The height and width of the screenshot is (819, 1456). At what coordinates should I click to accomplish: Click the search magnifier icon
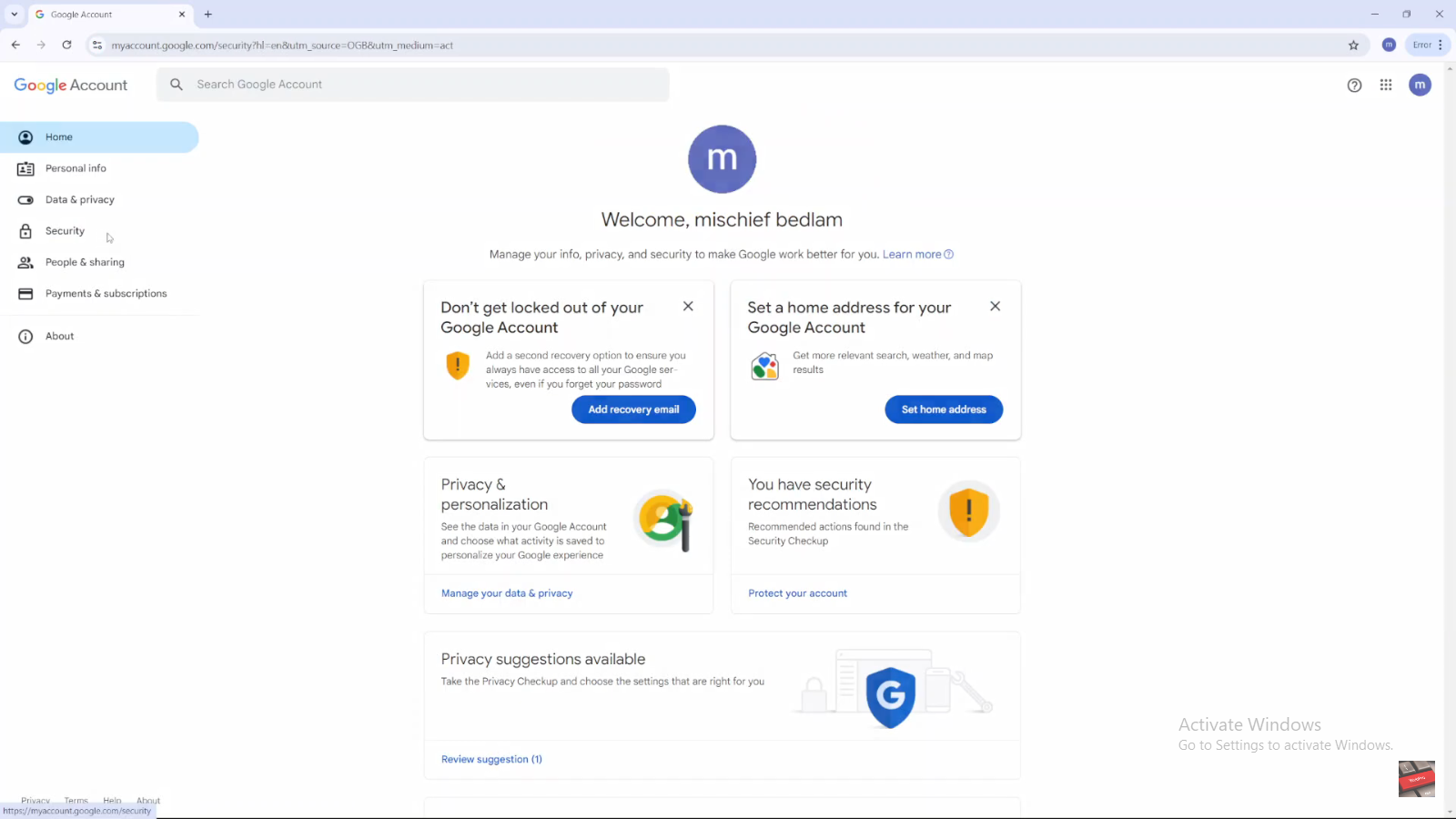tap(177, 85)
